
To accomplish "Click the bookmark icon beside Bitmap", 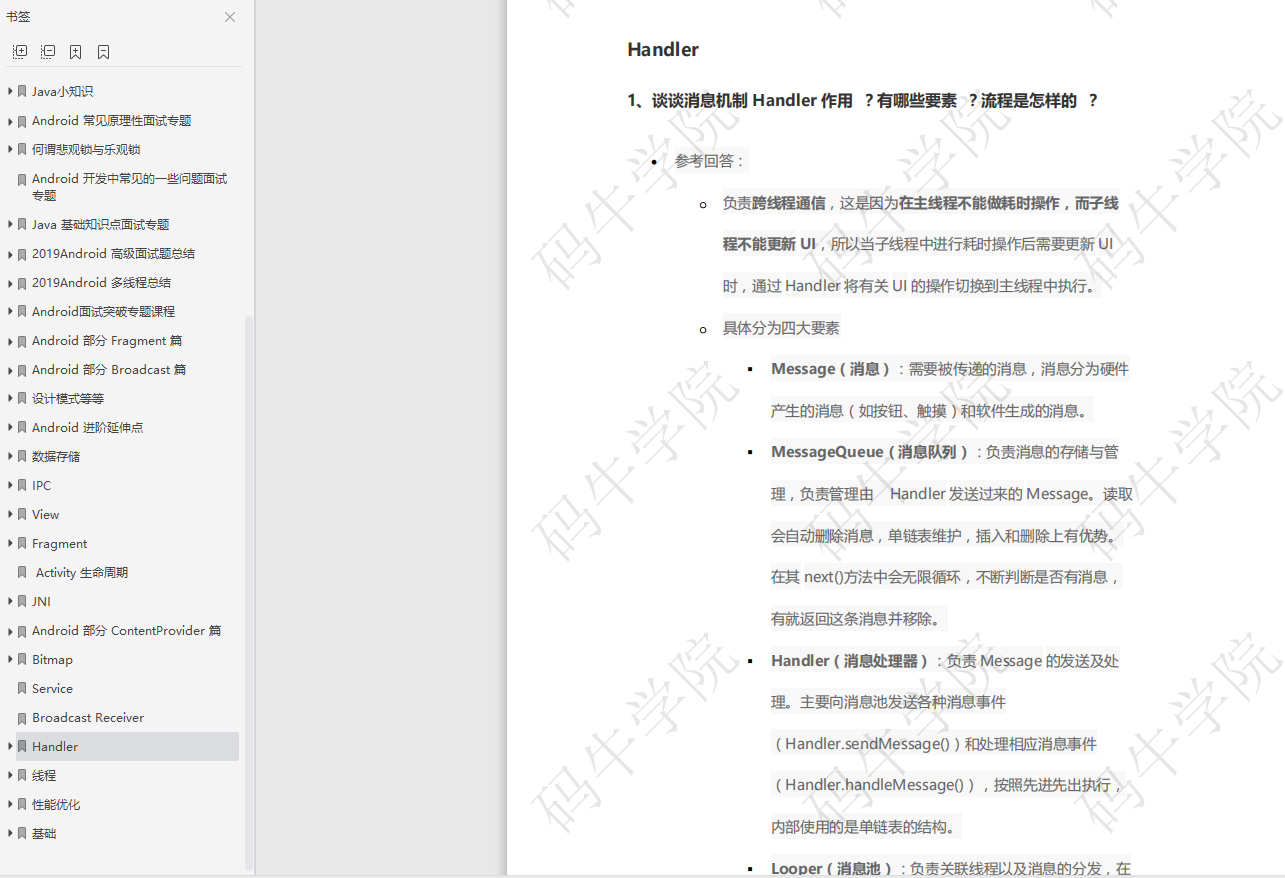I will pyautogui.click(x=22, y=659).
